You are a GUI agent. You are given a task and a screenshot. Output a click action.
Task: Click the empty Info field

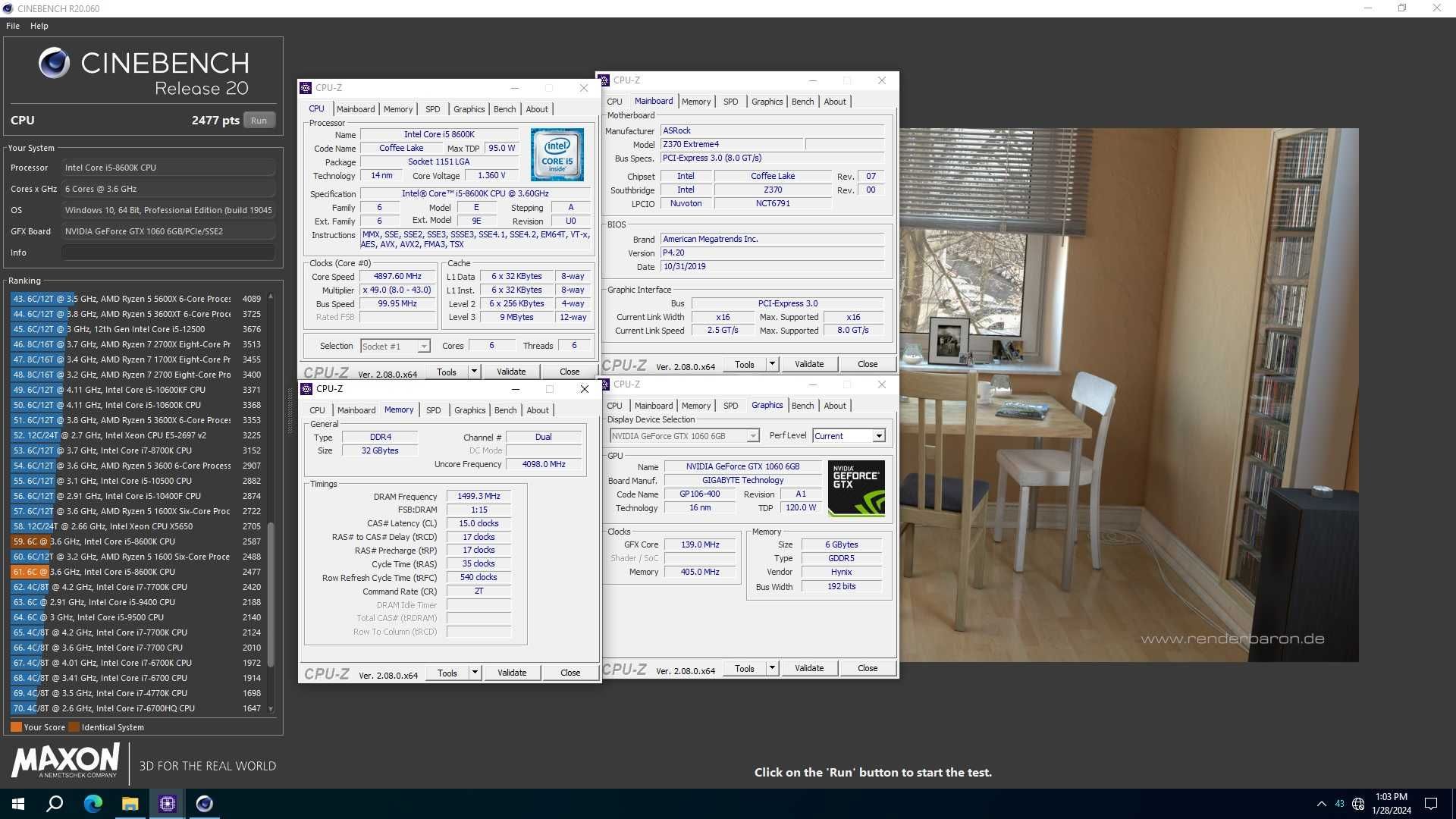point(168,253)
